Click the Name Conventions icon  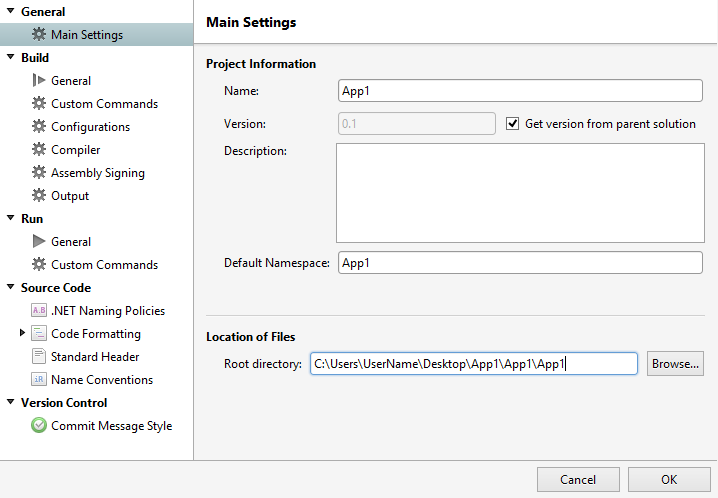pos(39,380)
